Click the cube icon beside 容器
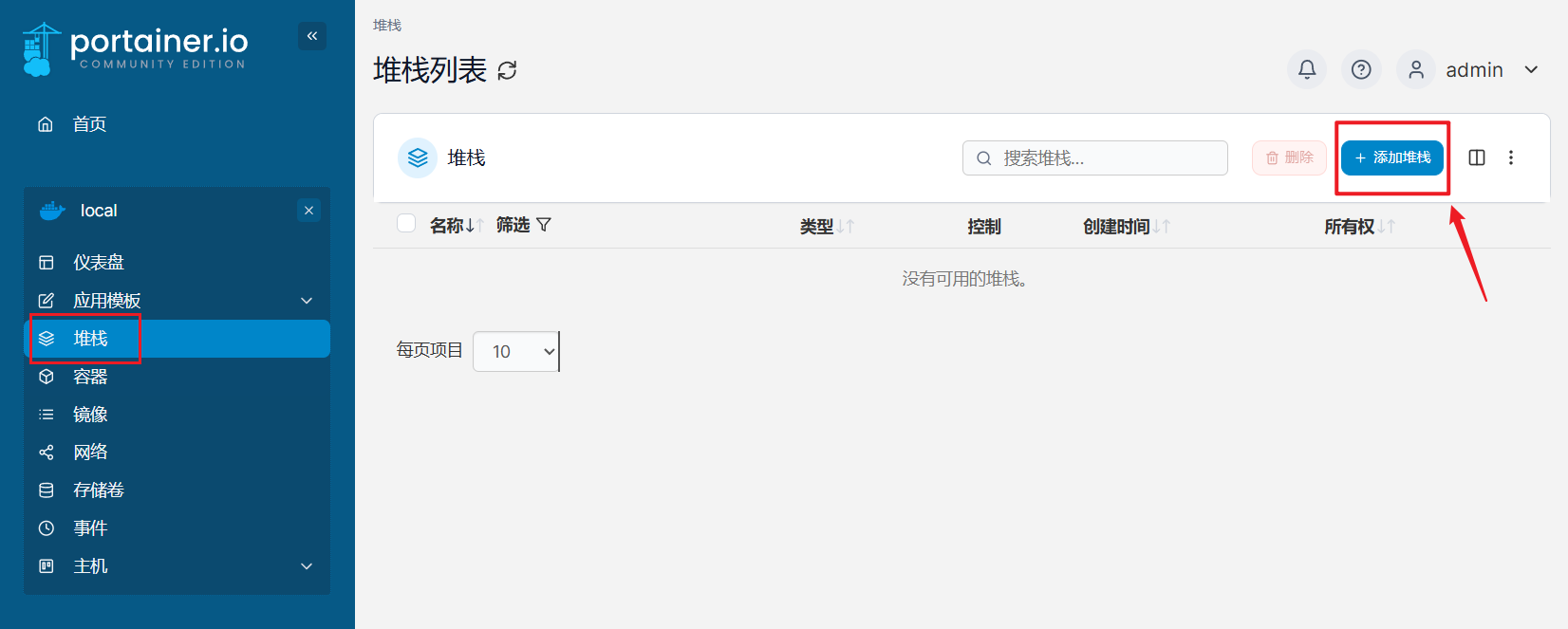The height and width of the screenshot is (629, 1568). coord(46,377)
